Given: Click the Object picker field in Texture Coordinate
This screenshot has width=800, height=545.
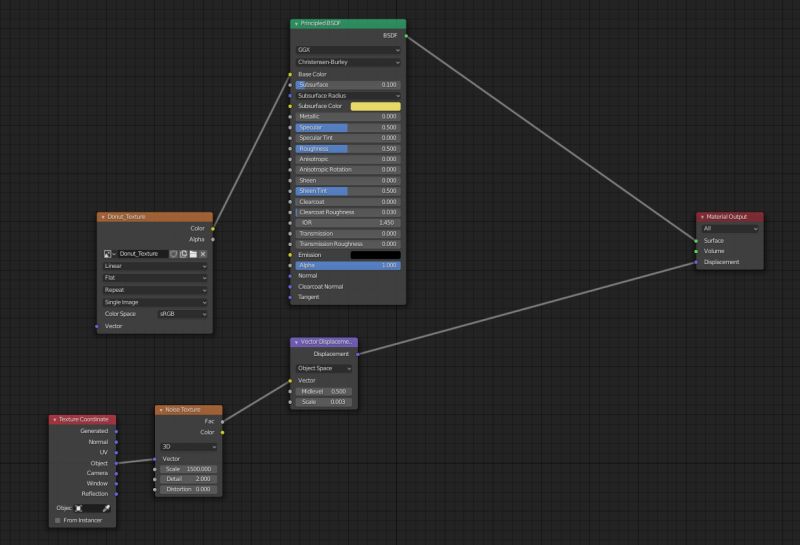Looking at the screenshot, I should (x=92, y=508).
